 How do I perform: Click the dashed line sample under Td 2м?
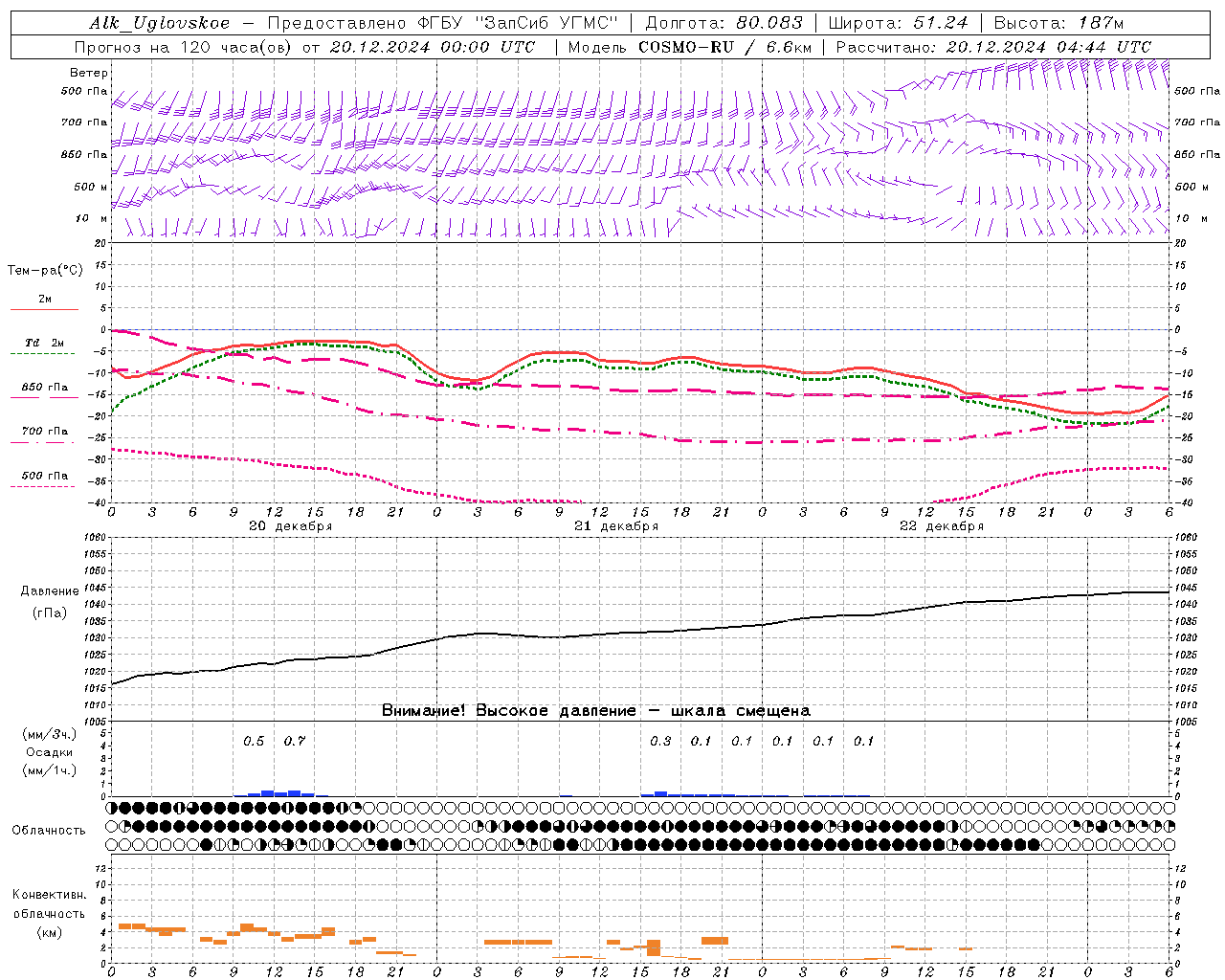(x=43, y=354)
